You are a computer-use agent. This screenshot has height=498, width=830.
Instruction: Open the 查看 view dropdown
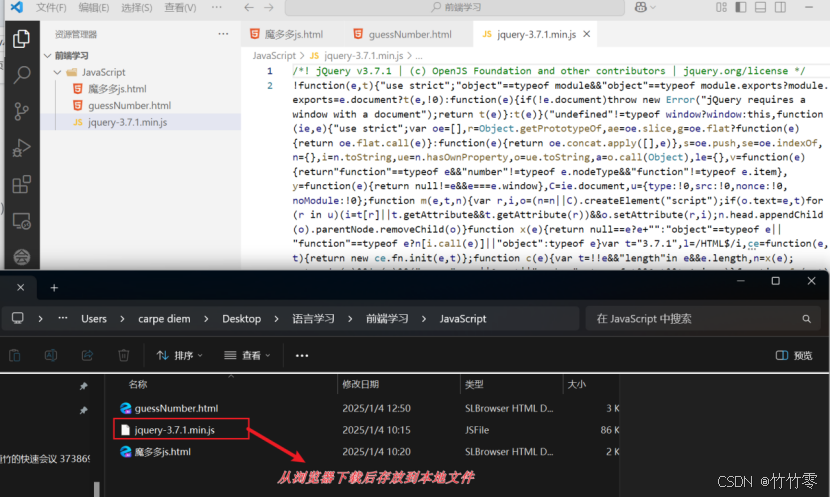(x=247, y=355)
